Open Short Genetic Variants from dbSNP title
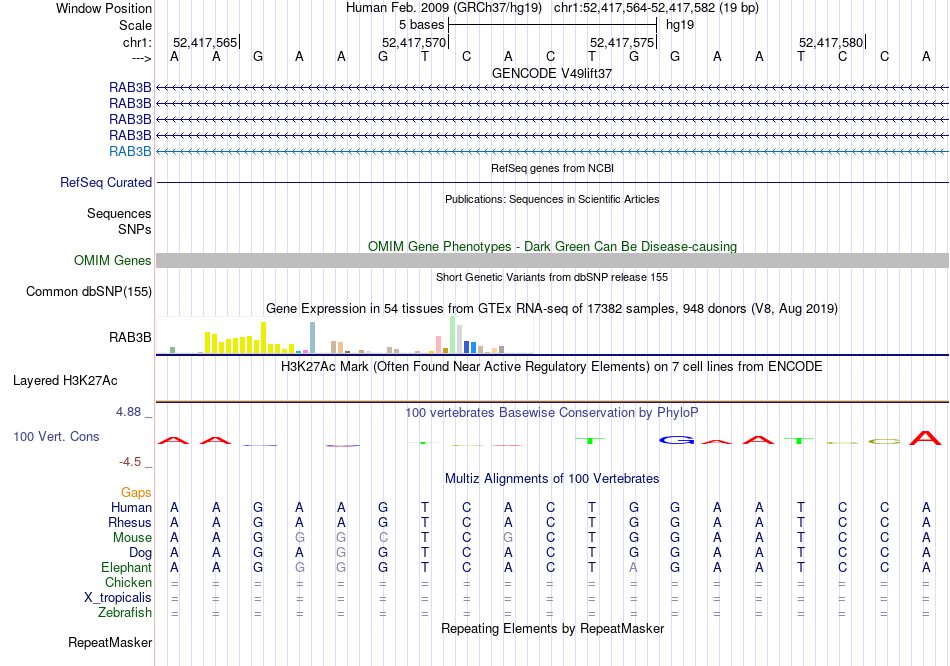This screenshot has width=950, height=666. (x=552, y=278)
